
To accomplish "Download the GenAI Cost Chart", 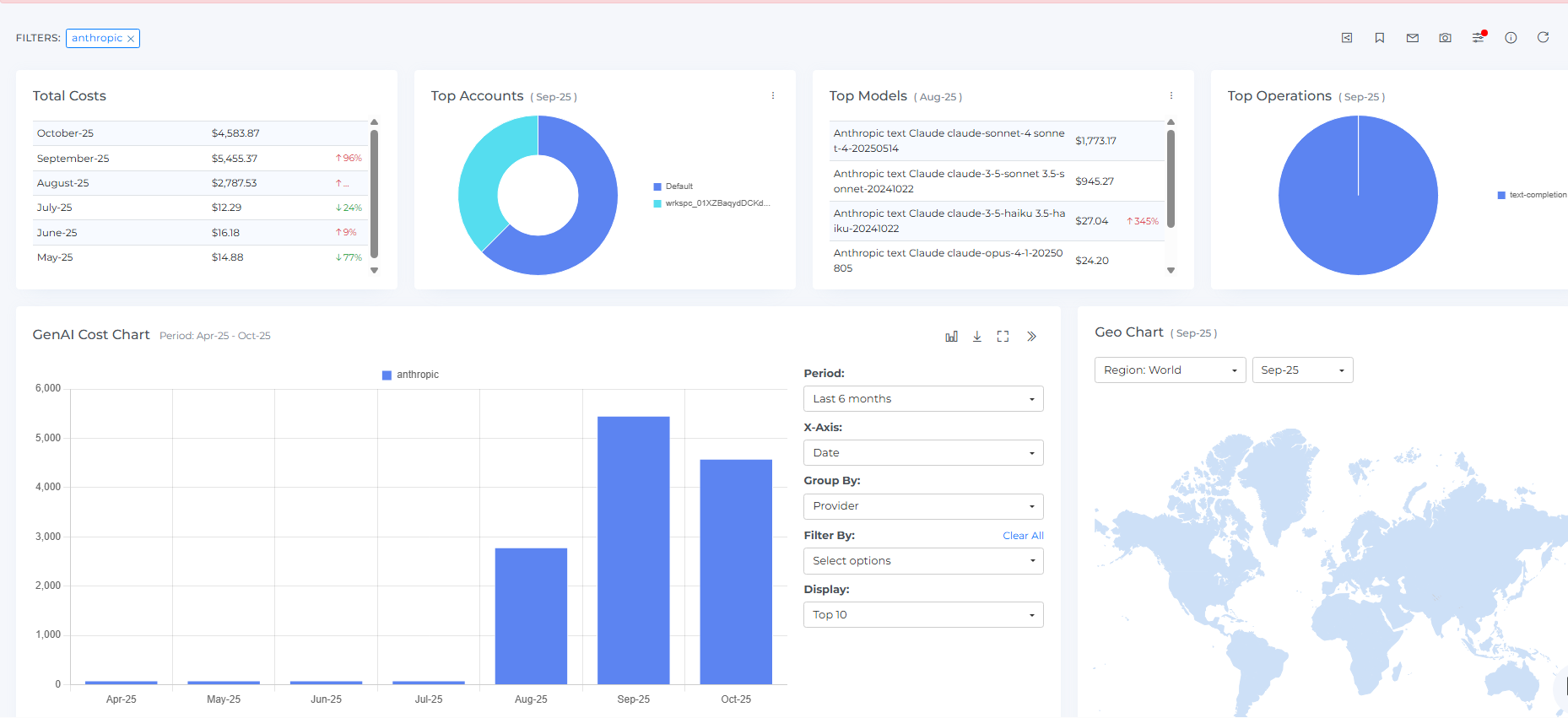I will point(976,337).
